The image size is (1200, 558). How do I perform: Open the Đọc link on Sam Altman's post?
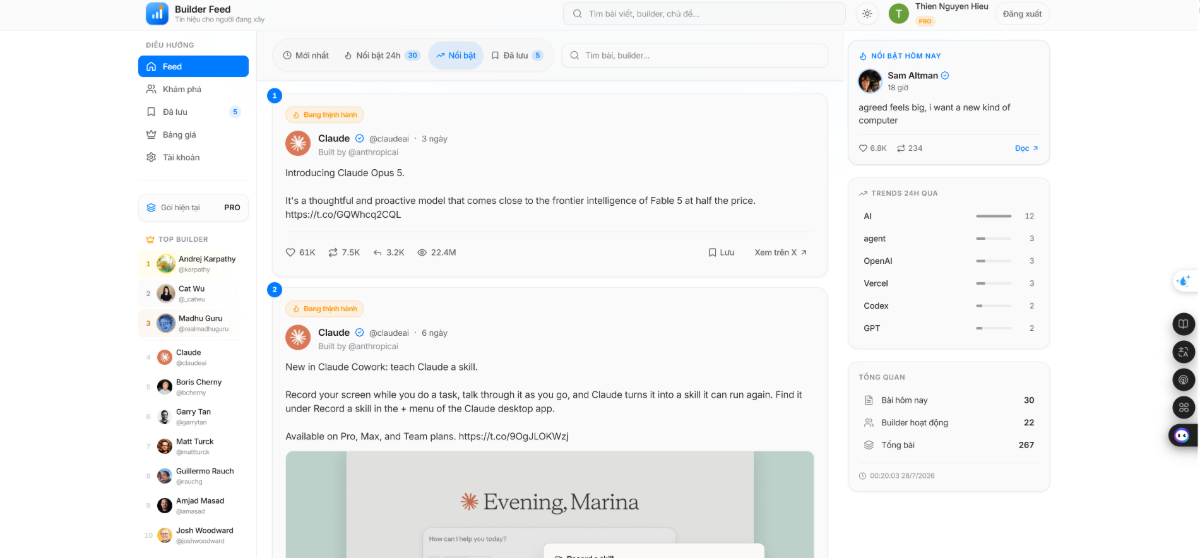(1027, 148)
